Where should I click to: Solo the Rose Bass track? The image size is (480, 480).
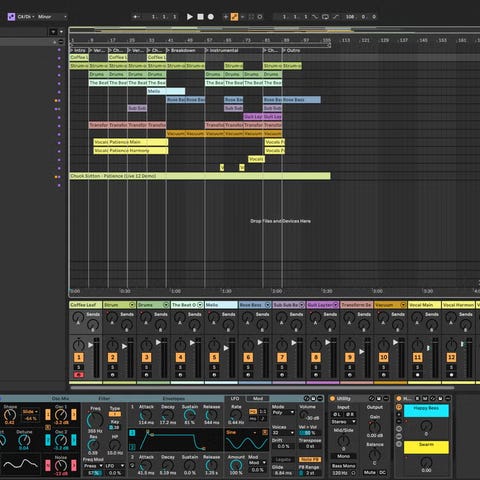point(248,367)
